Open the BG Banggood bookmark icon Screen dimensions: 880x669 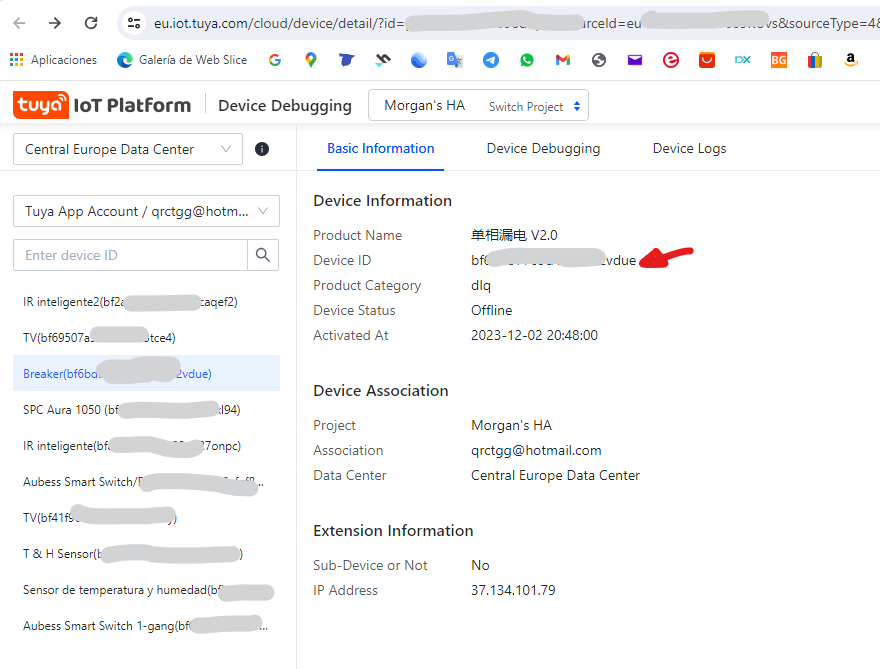[x=778, y=60]
